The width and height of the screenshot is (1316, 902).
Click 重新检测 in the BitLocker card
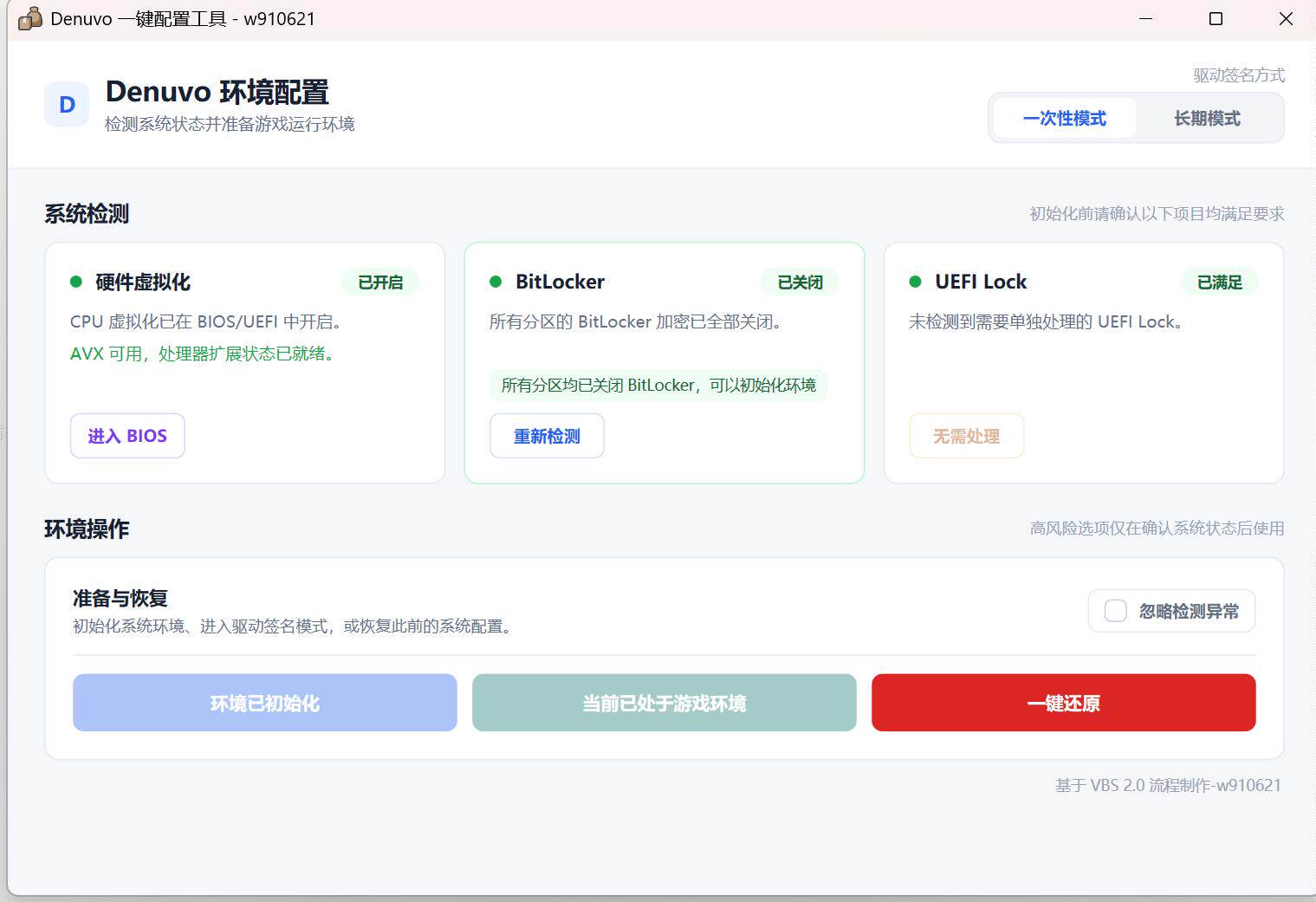547,436
